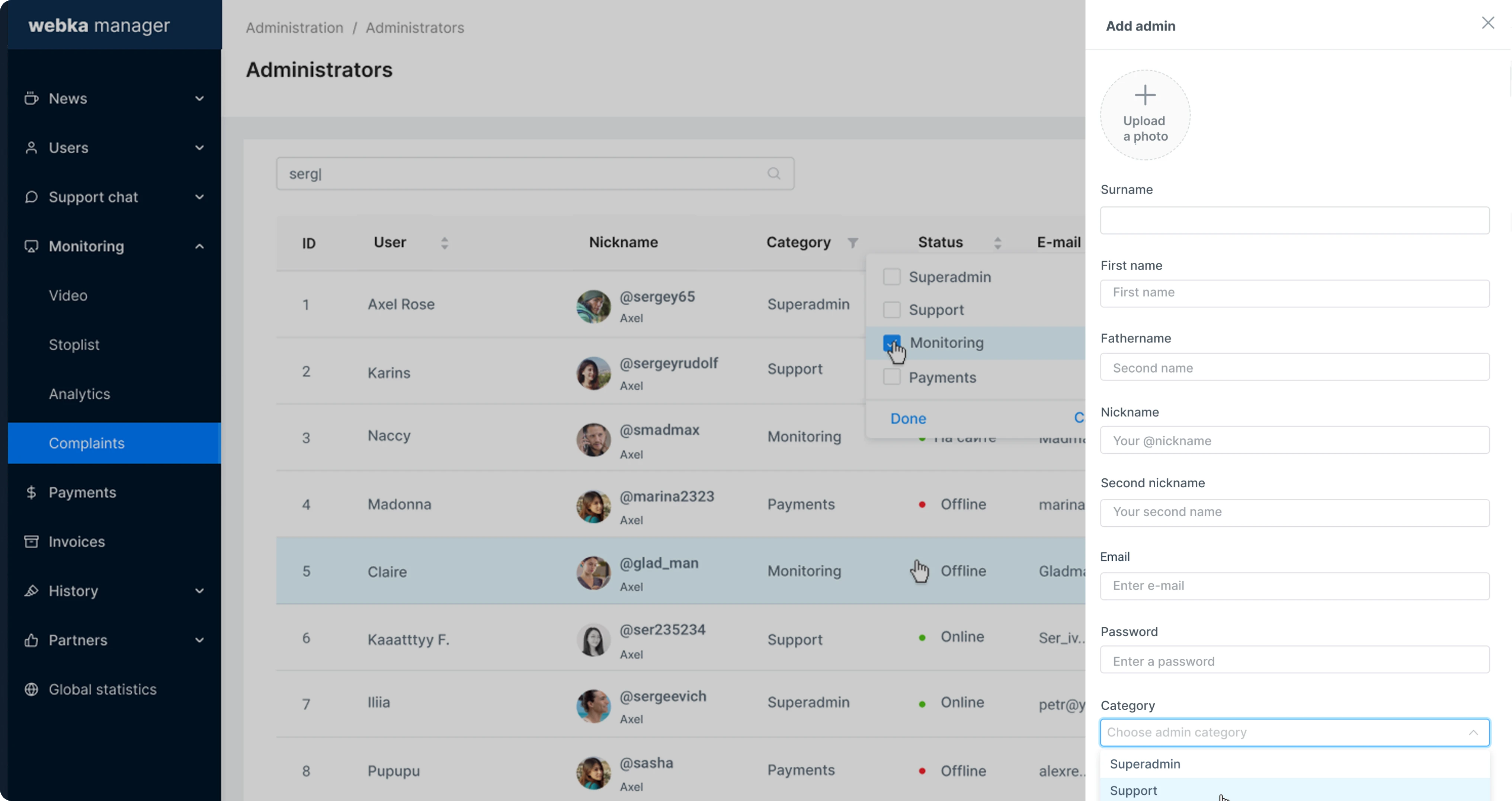Sort by the User column arrows

point(444,243)
